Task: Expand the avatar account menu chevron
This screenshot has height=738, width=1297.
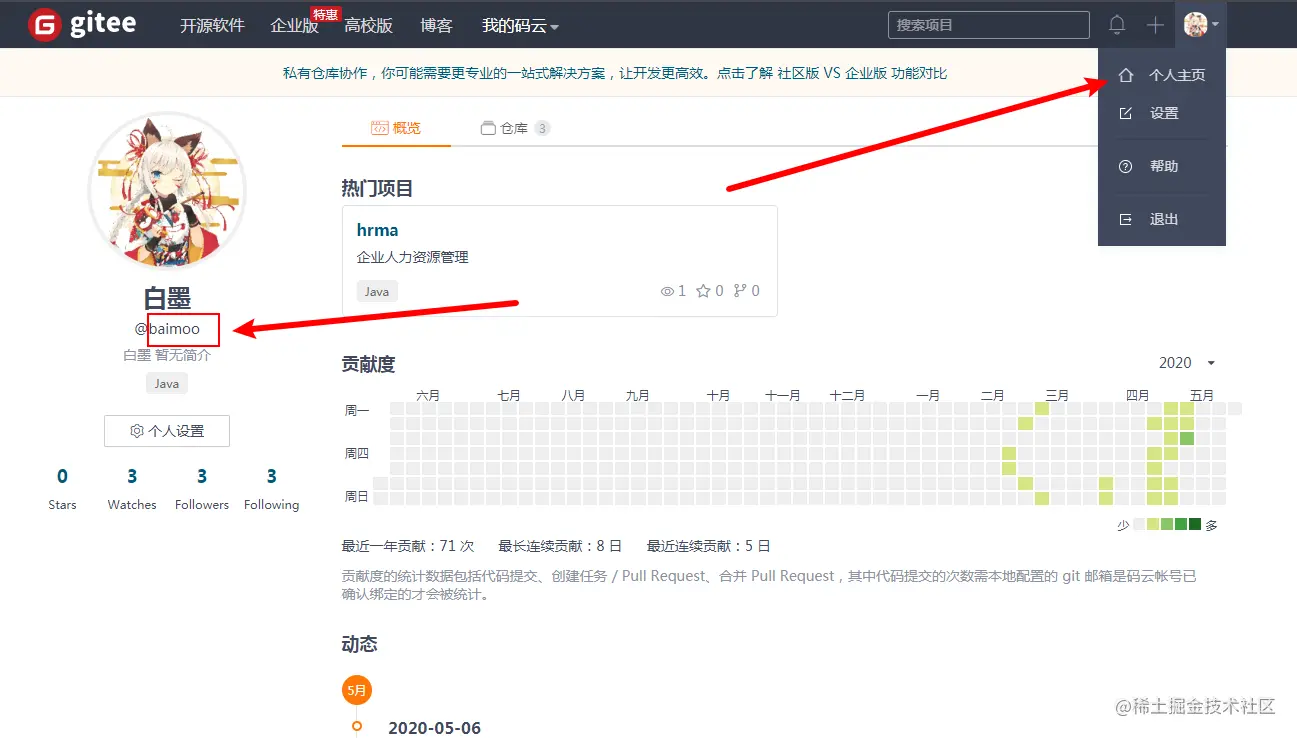Action: click(1215, 24)
